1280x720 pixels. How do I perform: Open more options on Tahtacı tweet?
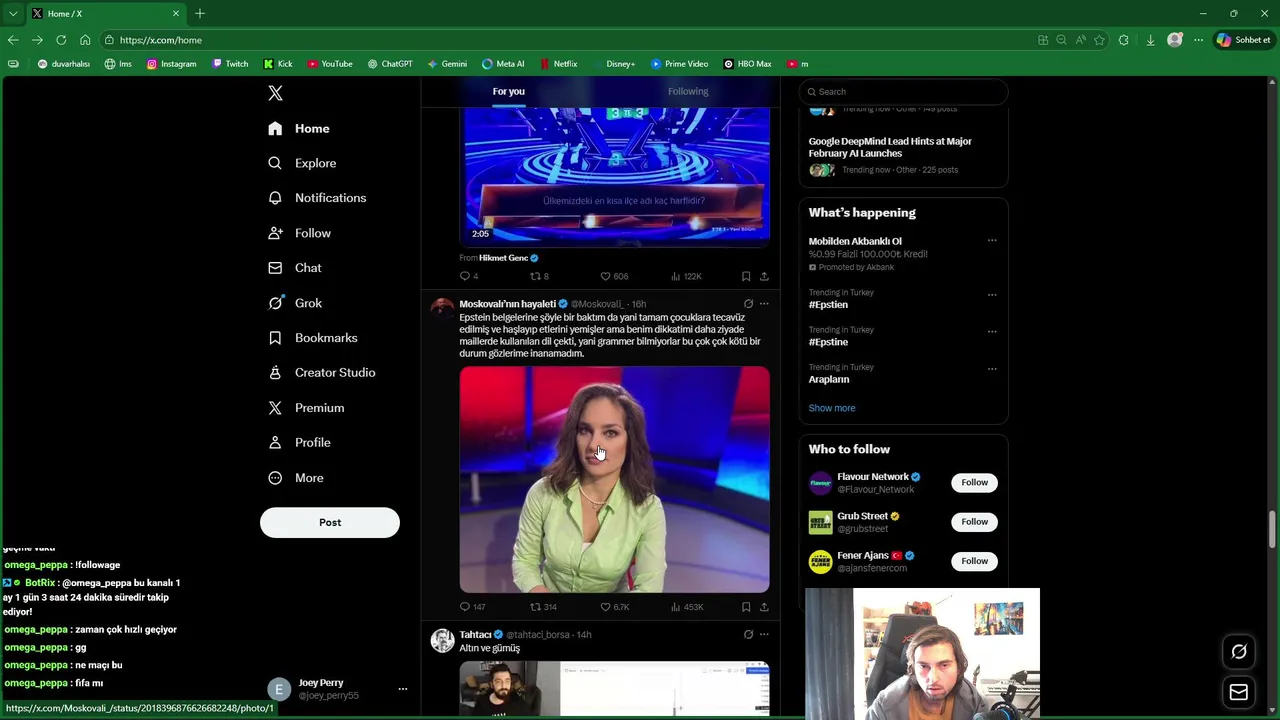pos(764,634)
